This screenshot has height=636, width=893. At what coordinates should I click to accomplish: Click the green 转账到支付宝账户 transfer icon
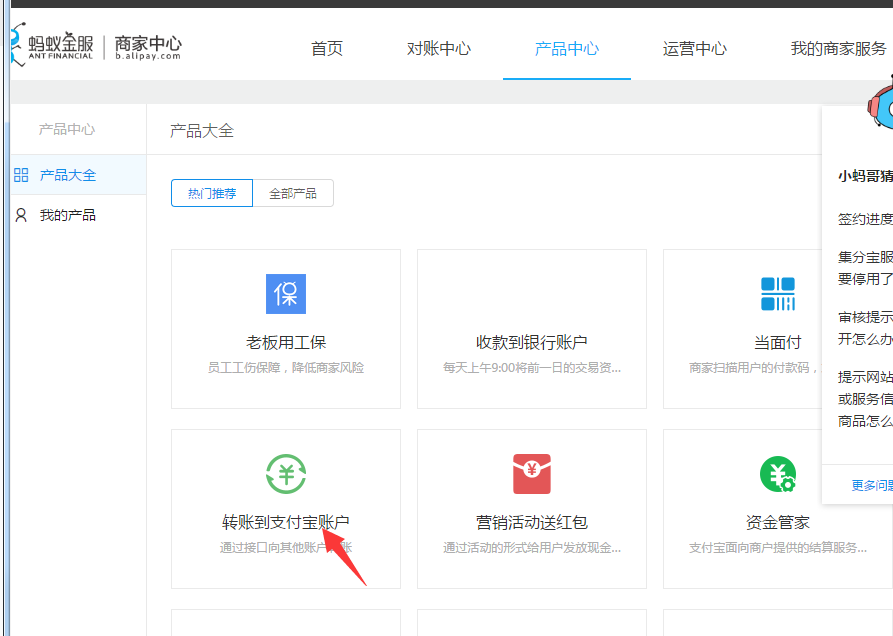(x=286, y=474)
